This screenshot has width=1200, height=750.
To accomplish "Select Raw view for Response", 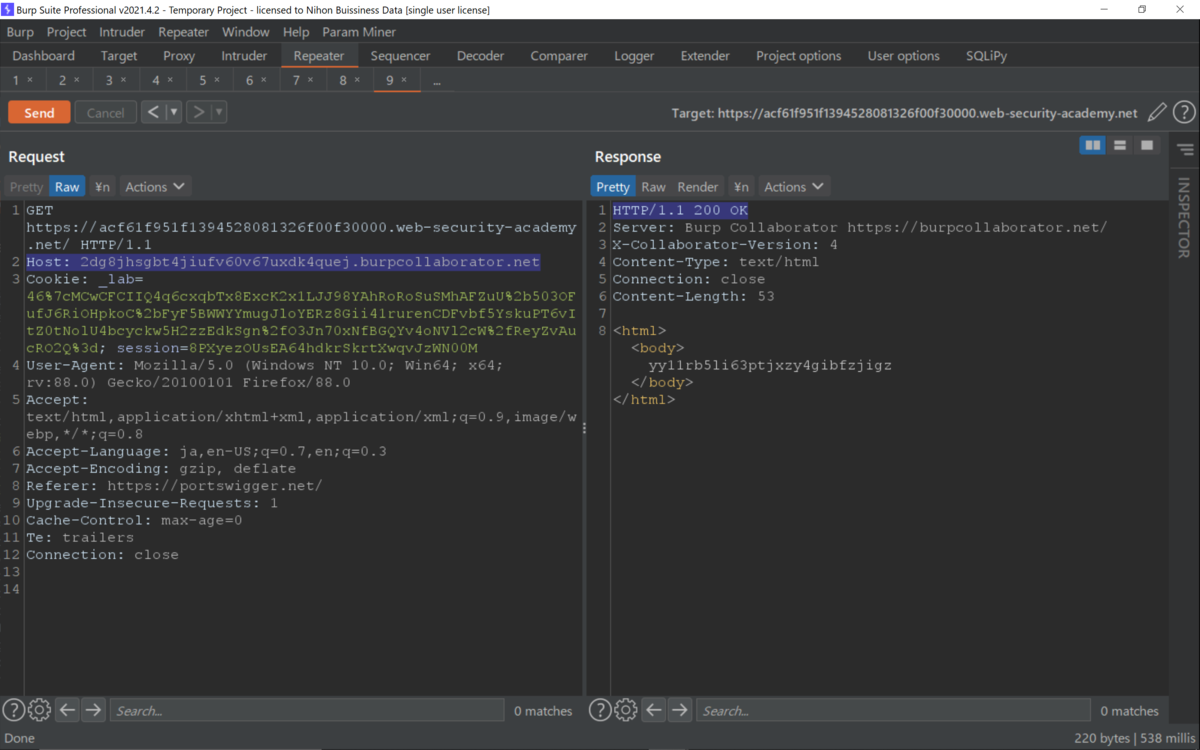I will tap(654, 187).
